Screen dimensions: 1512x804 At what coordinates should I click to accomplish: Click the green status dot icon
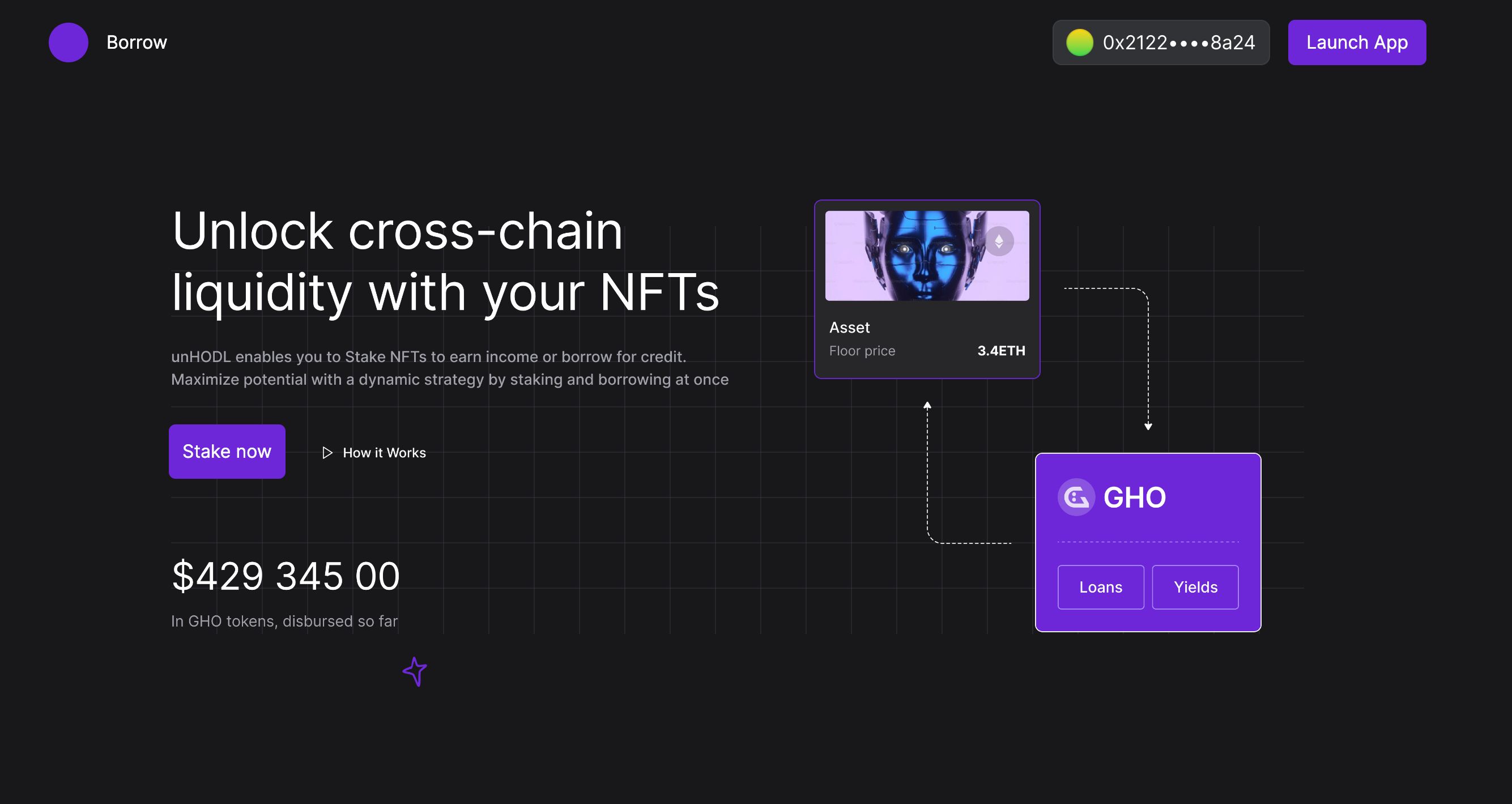(x=1080, y=42)
